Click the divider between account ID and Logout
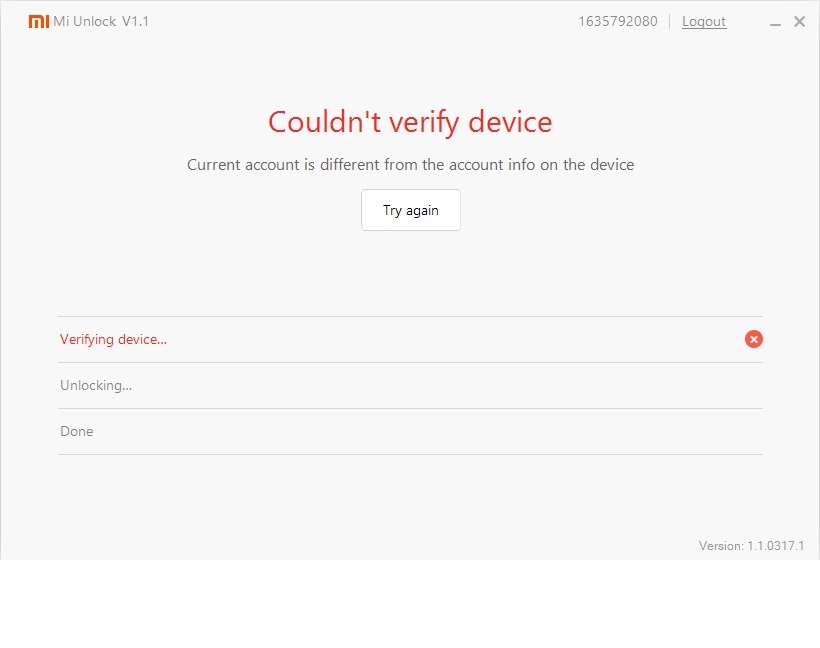820x648 pixels. pyautogui.click(x=670, y=21)
